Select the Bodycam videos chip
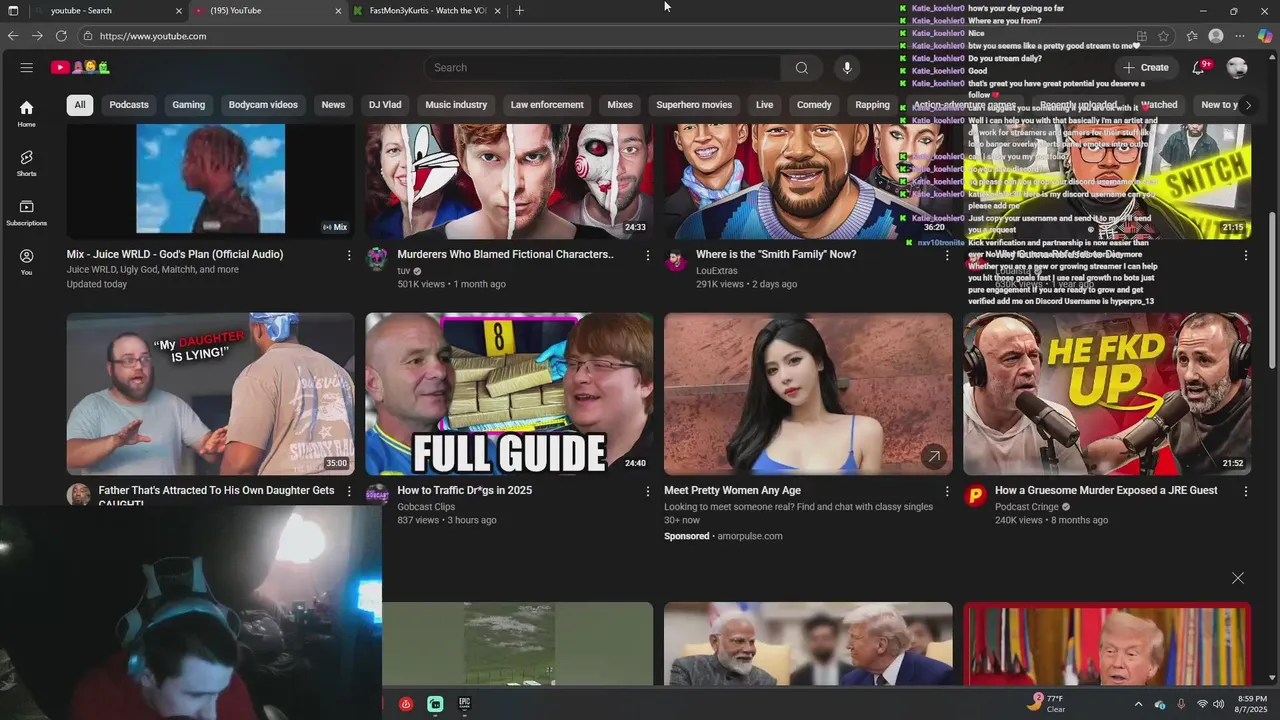 (263, 105)
